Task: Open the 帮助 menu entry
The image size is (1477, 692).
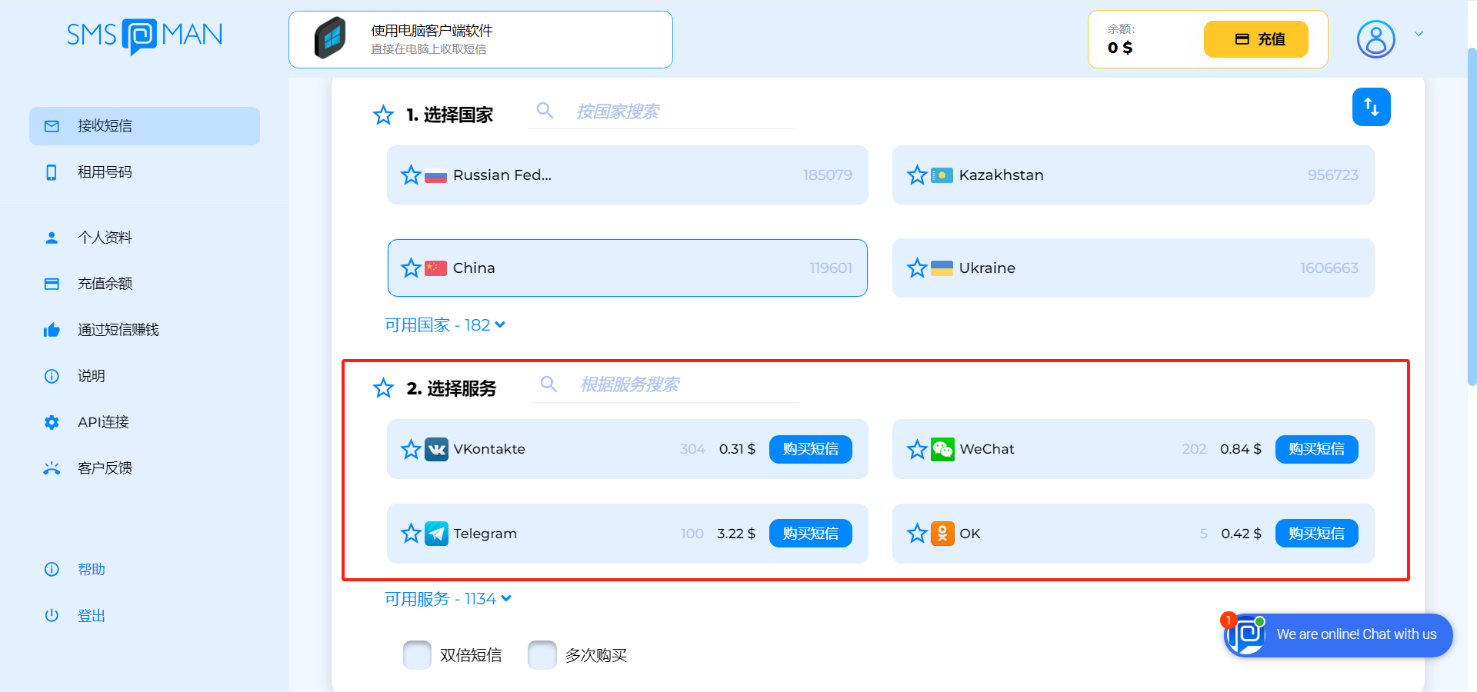Action: [90, 568]
